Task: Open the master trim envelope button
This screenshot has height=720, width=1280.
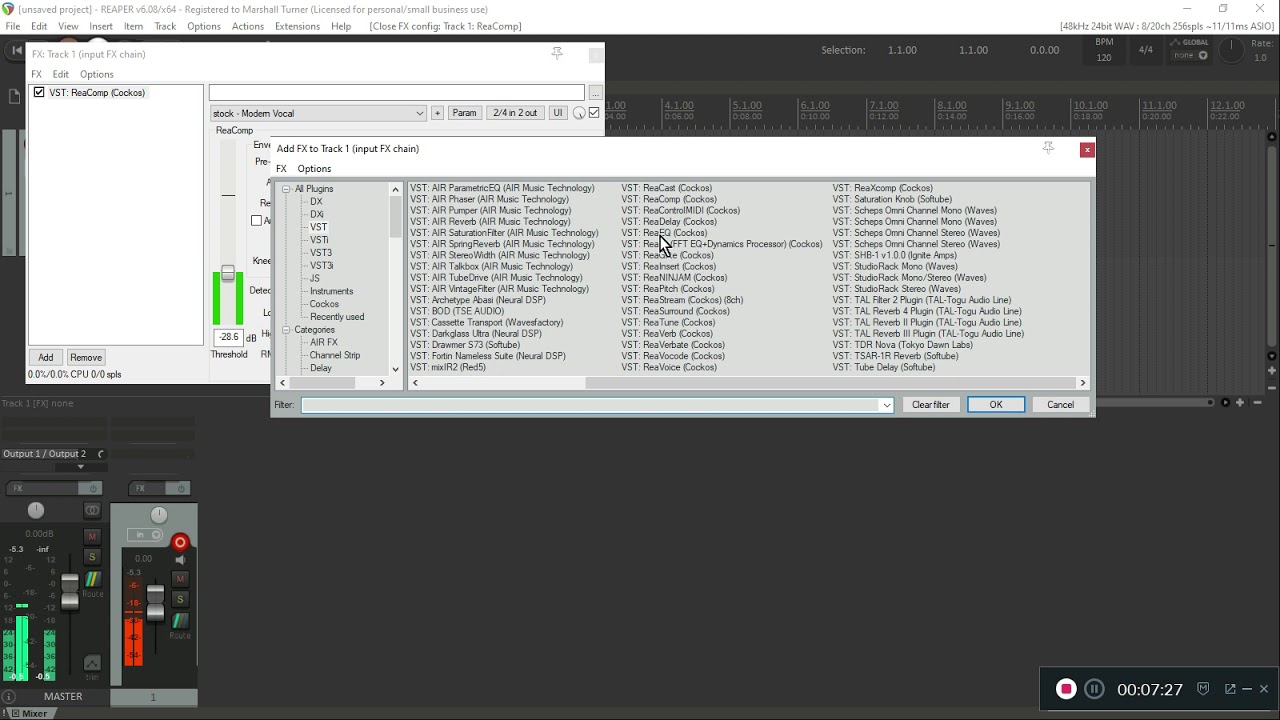Action: pos(92,663)
